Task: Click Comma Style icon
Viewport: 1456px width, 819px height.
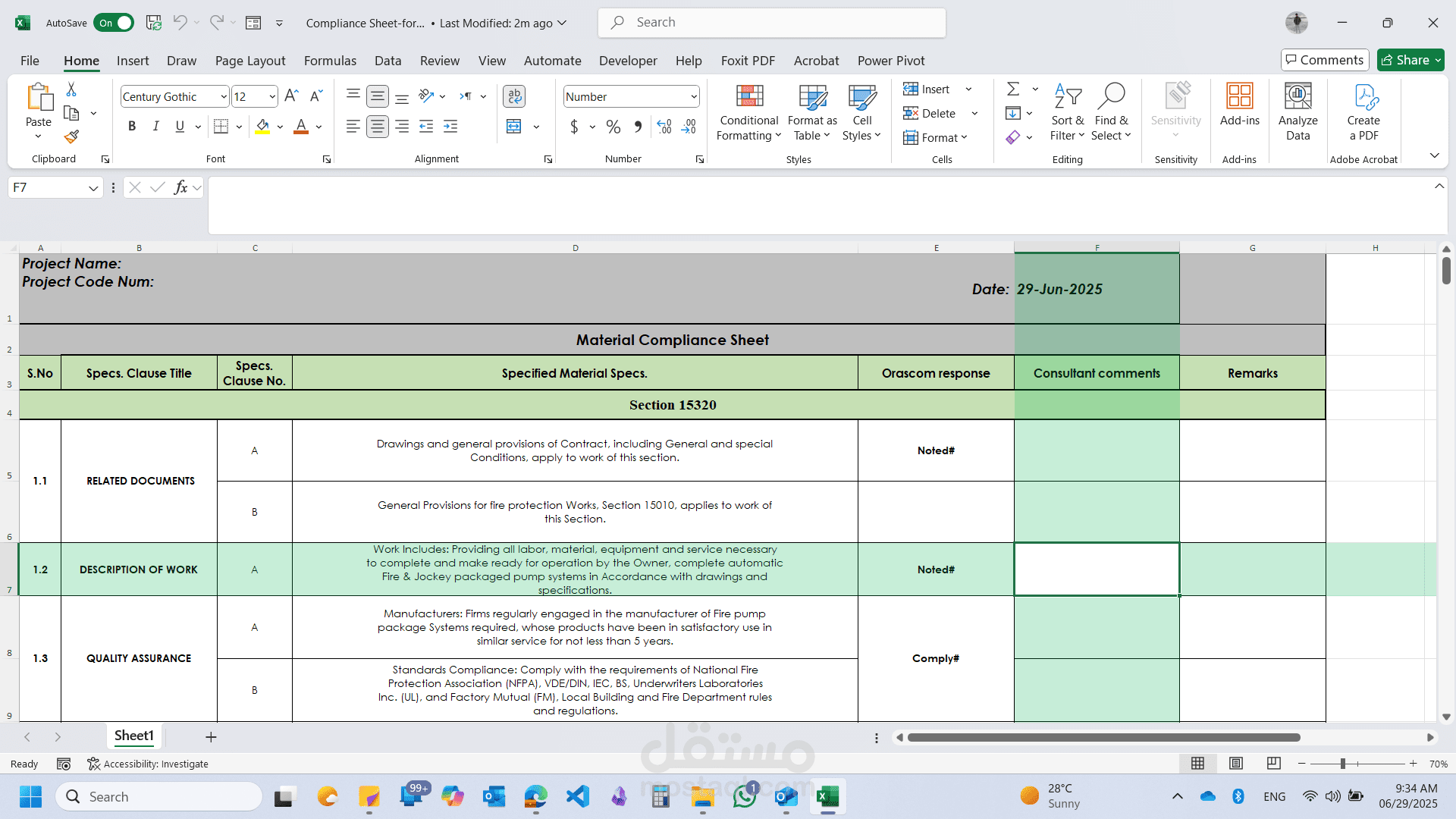Action: [x=638, y=127]
